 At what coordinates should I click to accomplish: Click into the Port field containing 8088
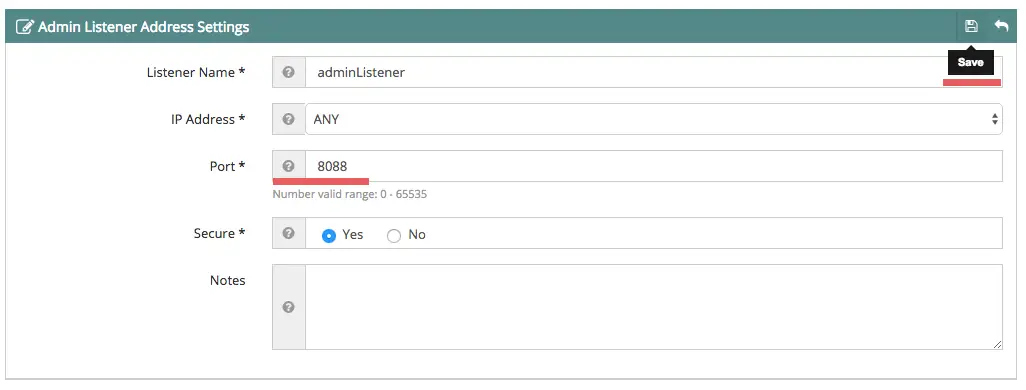654,166
